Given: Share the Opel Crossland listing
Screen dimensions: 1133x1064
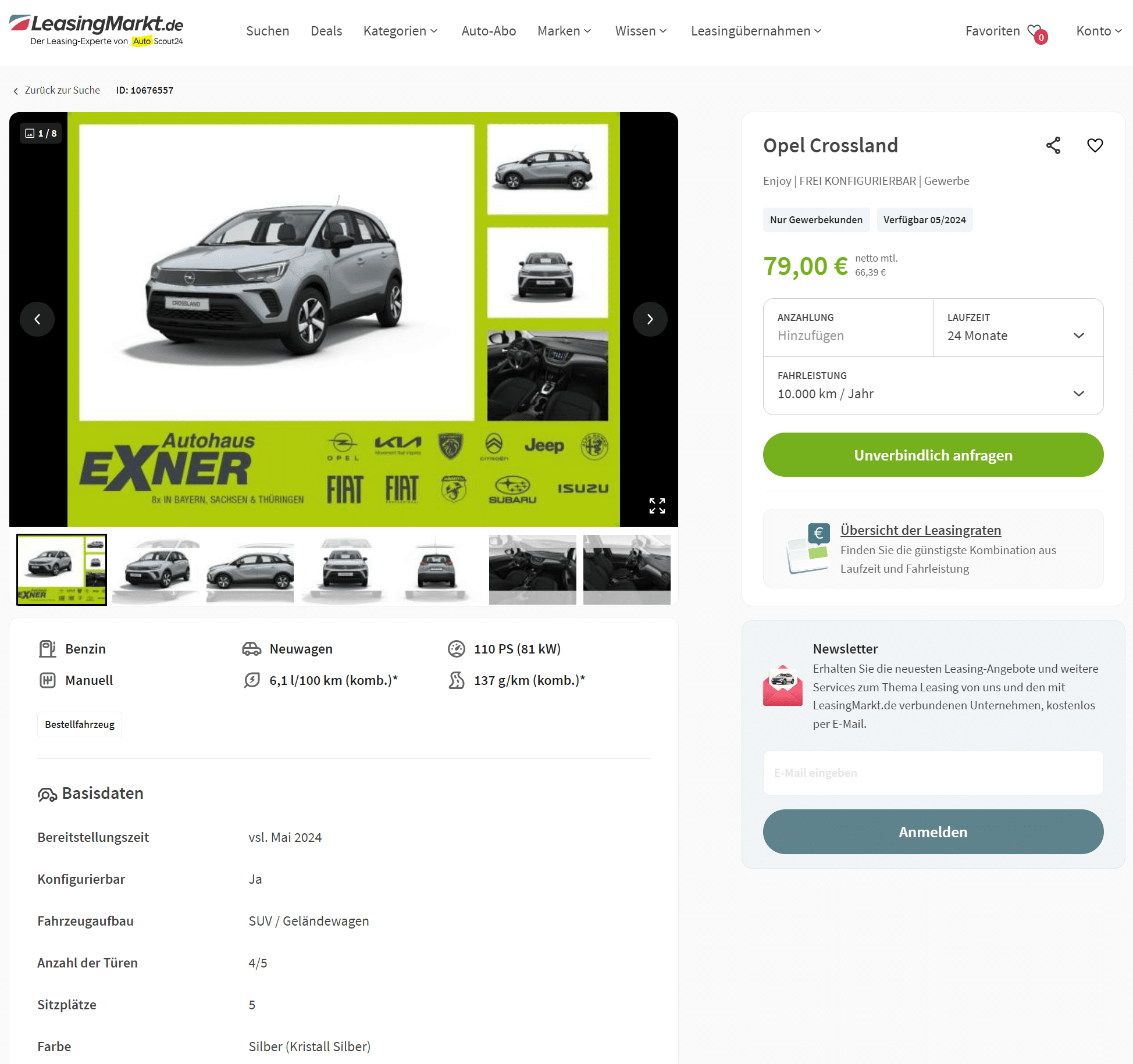Looking at the screenshot, I should tap(1053, 145).
